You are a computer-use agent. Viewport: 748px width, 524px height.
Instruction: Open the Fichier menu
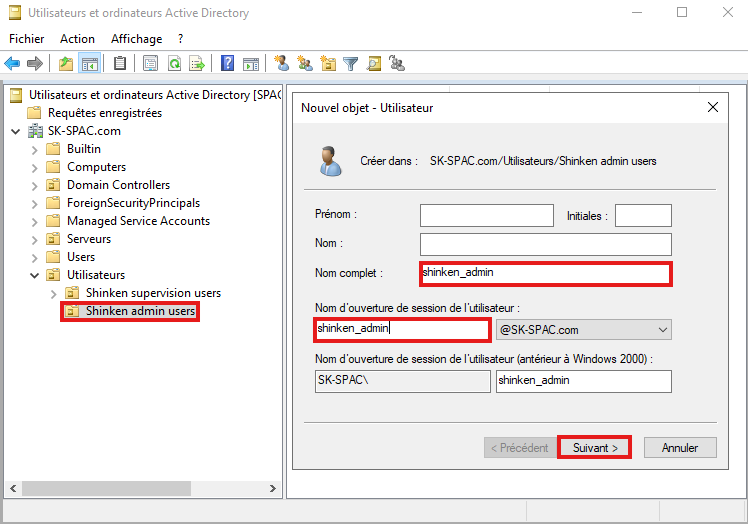coord(27,38)
